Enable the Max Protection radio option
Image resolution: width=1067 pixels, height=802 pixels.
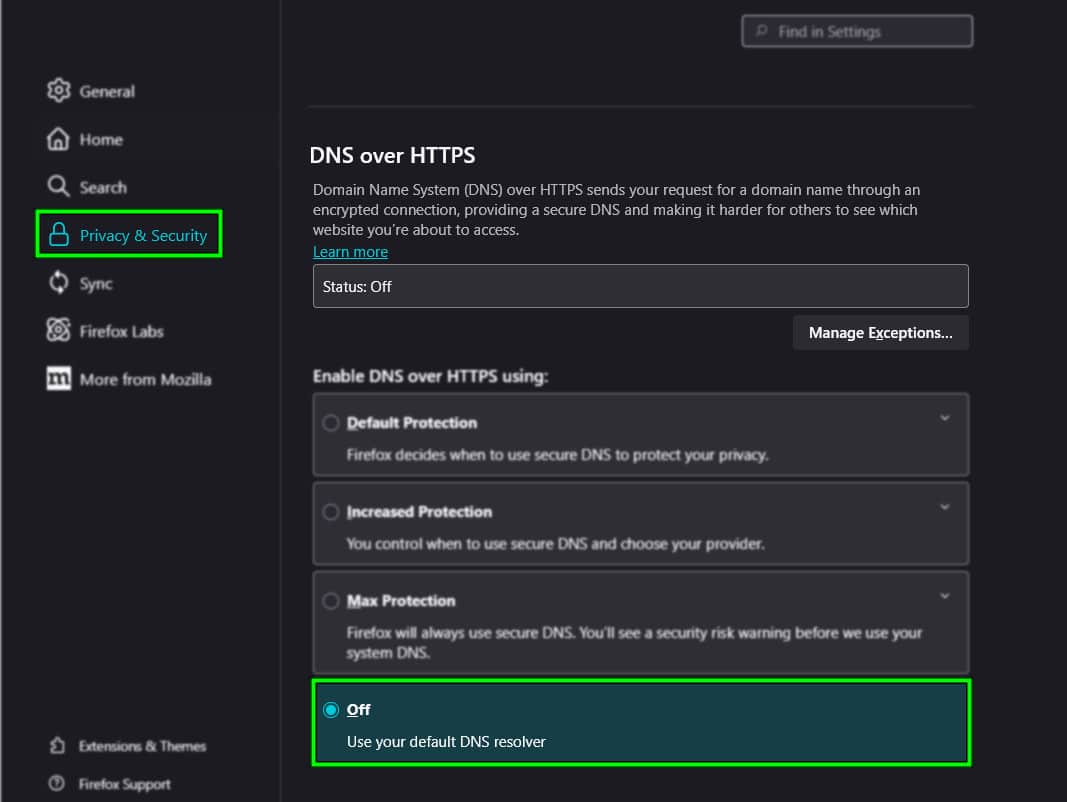tap(331, 601)
